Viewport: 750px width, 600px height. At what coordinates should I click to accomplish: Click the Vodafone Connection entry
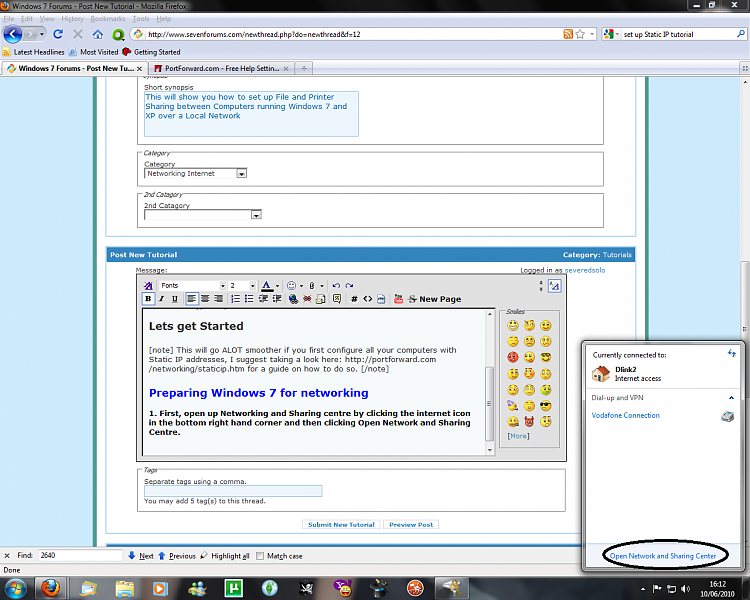point(626,415)
